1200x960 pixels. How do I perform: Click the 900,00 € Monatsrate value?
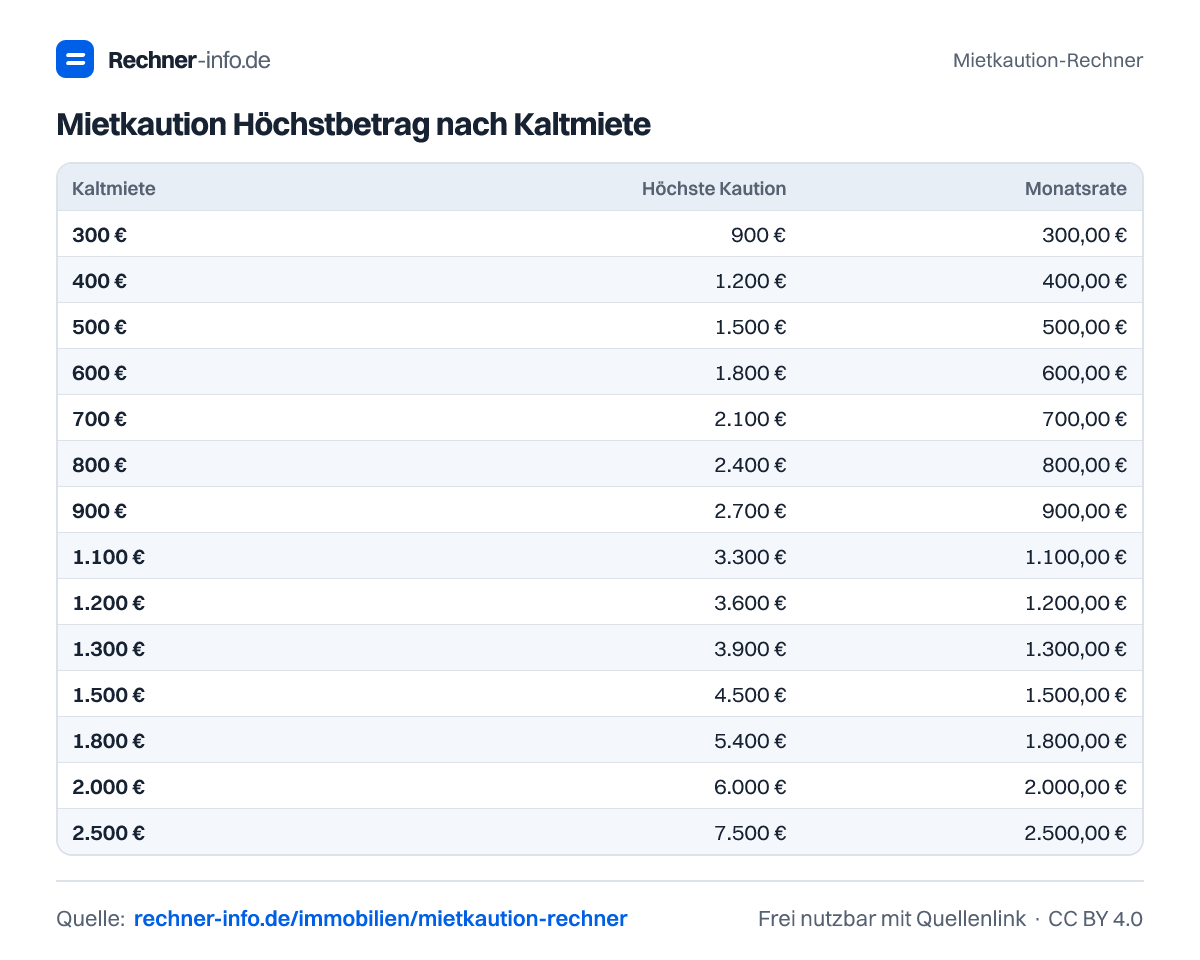[x=1085, y=511]
